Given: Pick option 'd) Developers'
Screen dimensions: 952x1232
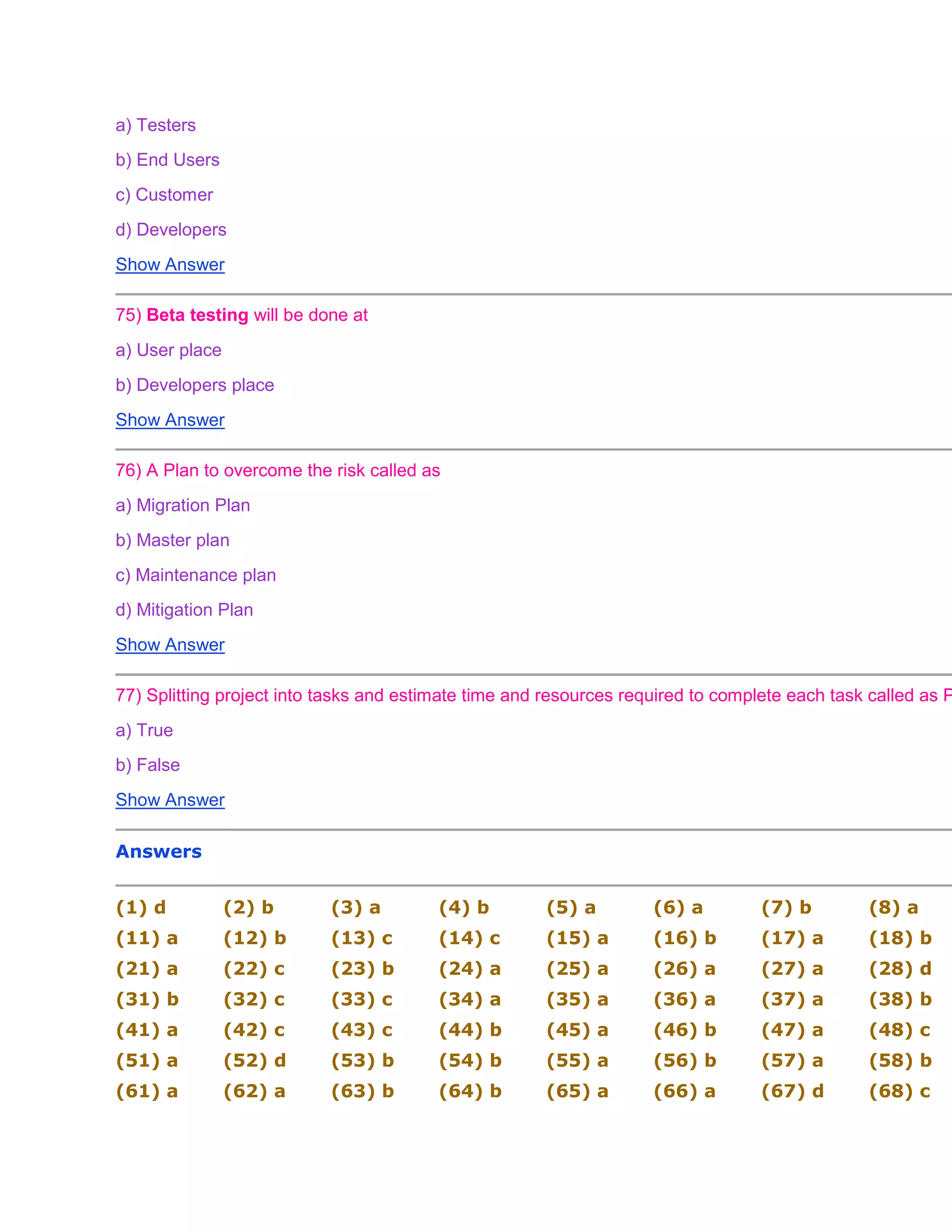Looking at the screenshot, I should (x=171, y=230).
